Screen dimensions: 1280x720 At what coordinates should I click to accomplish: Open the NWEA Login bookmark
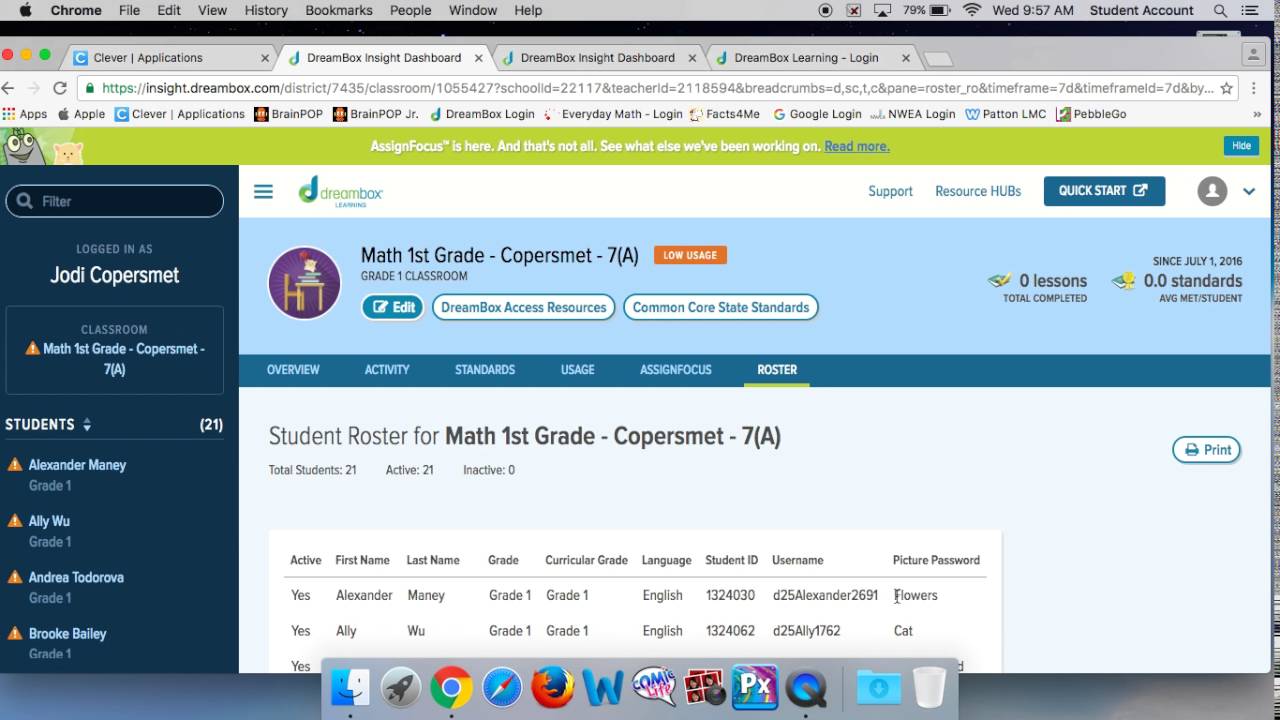913,114
